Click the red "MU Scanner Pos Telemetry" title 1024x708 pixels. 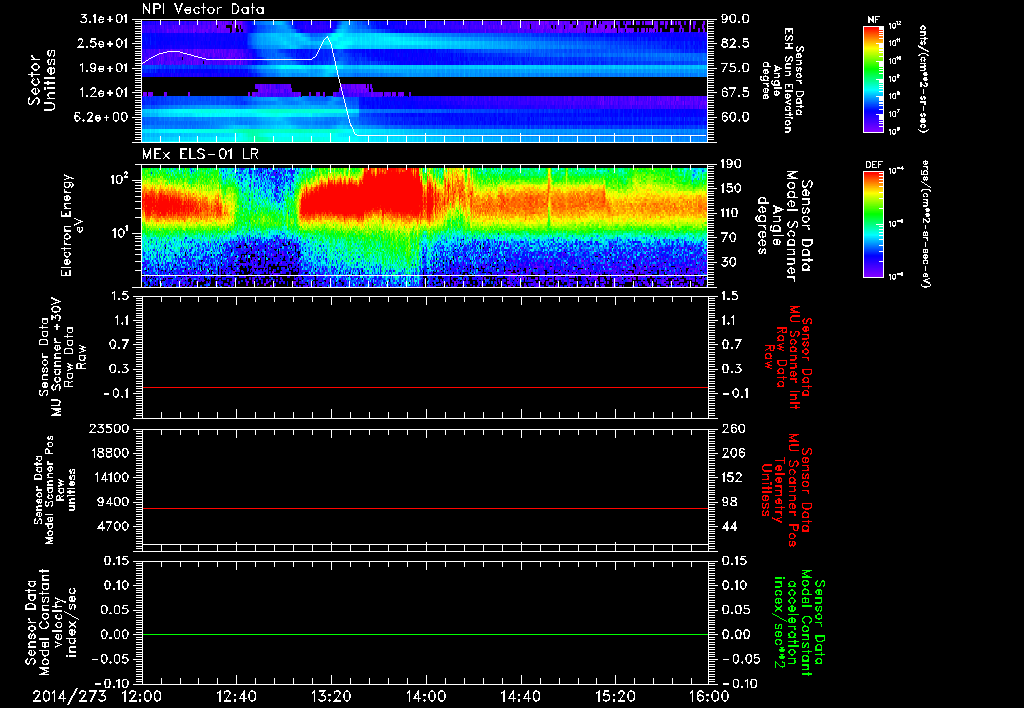(x=787, y=491)
